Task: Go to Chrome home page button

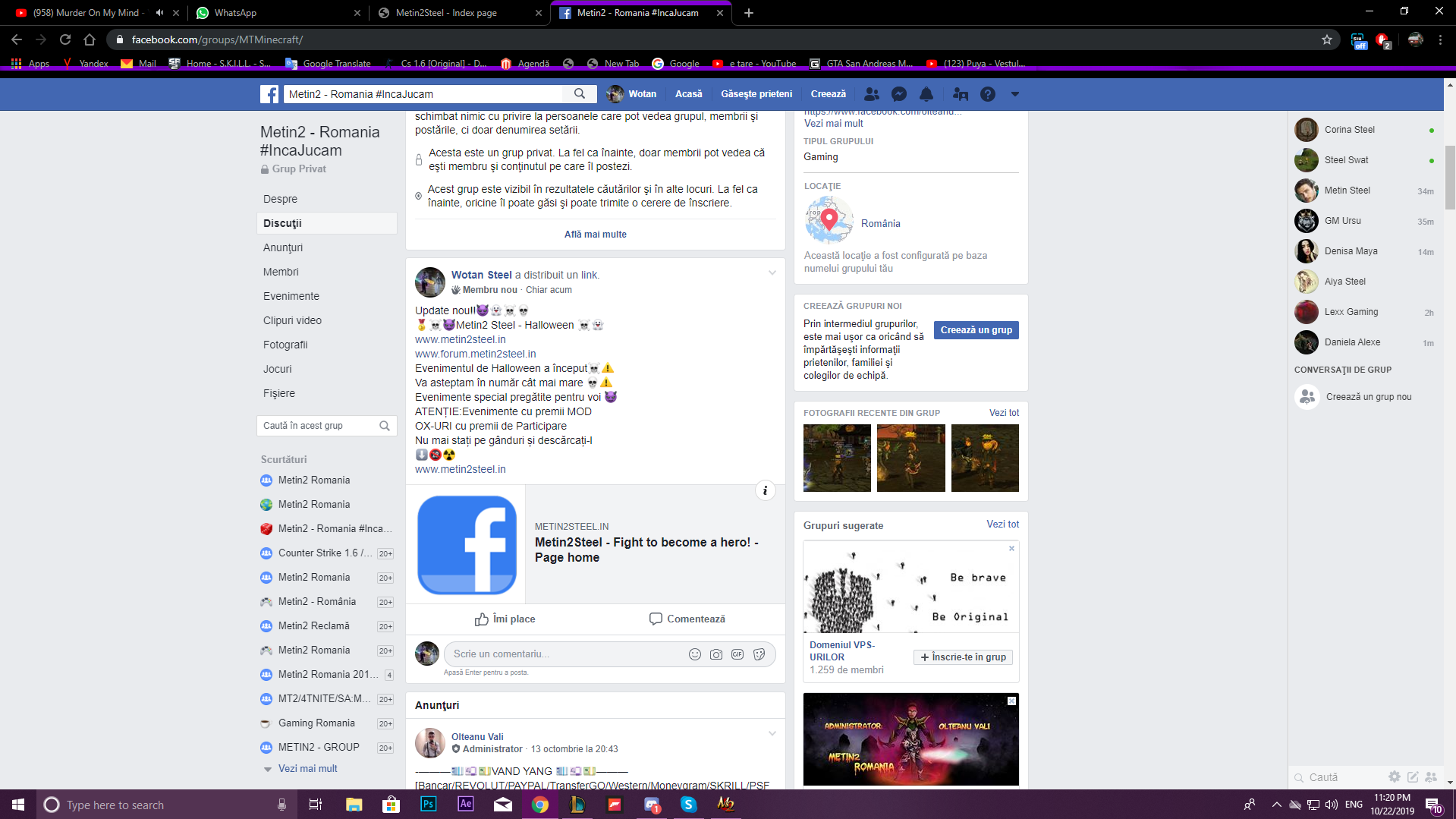Action: 90,39
